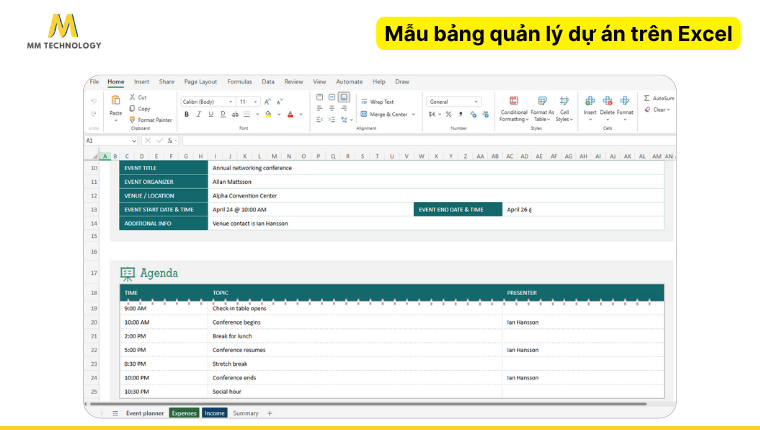Click the Redo arrow icon
Viewport: 760px width, 430px height.
point(94,113)
